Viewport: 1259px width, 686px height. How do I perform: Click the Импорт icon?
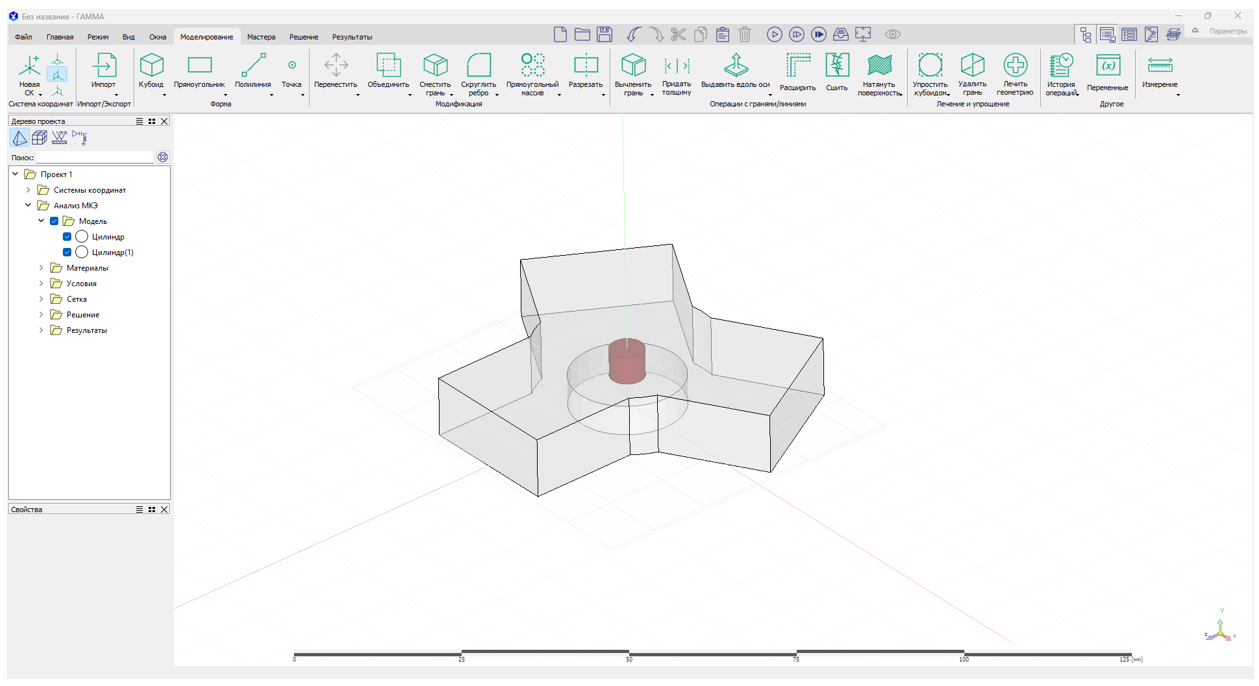104,68
